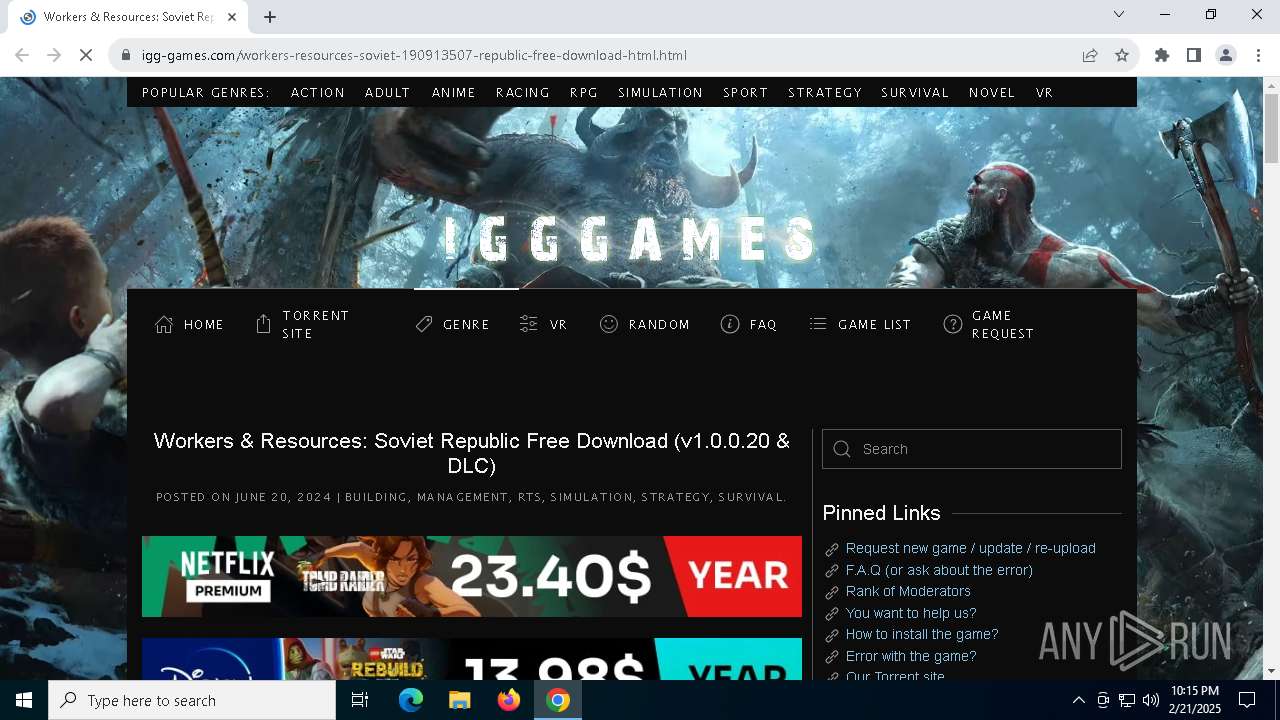Open Windows Start menu
This screenshot has width=1280, height=720.
(24, 700)
